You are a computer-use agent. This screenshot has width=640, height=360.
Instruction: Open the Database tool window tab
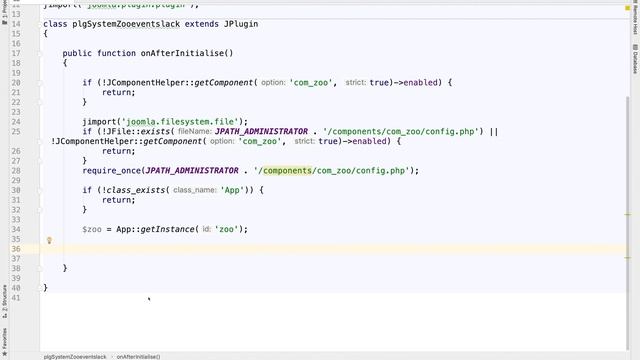(x=636, y=59)
